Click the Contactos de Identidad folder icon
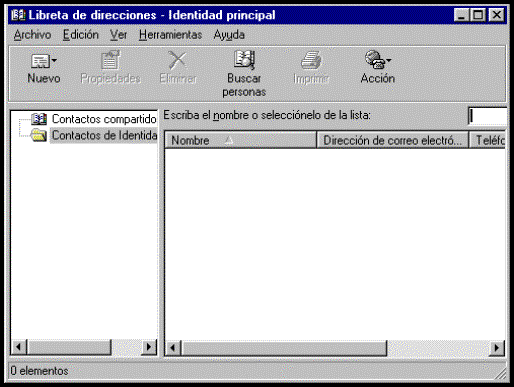Viewport: 514px width, 387px height. pos(38,135)
